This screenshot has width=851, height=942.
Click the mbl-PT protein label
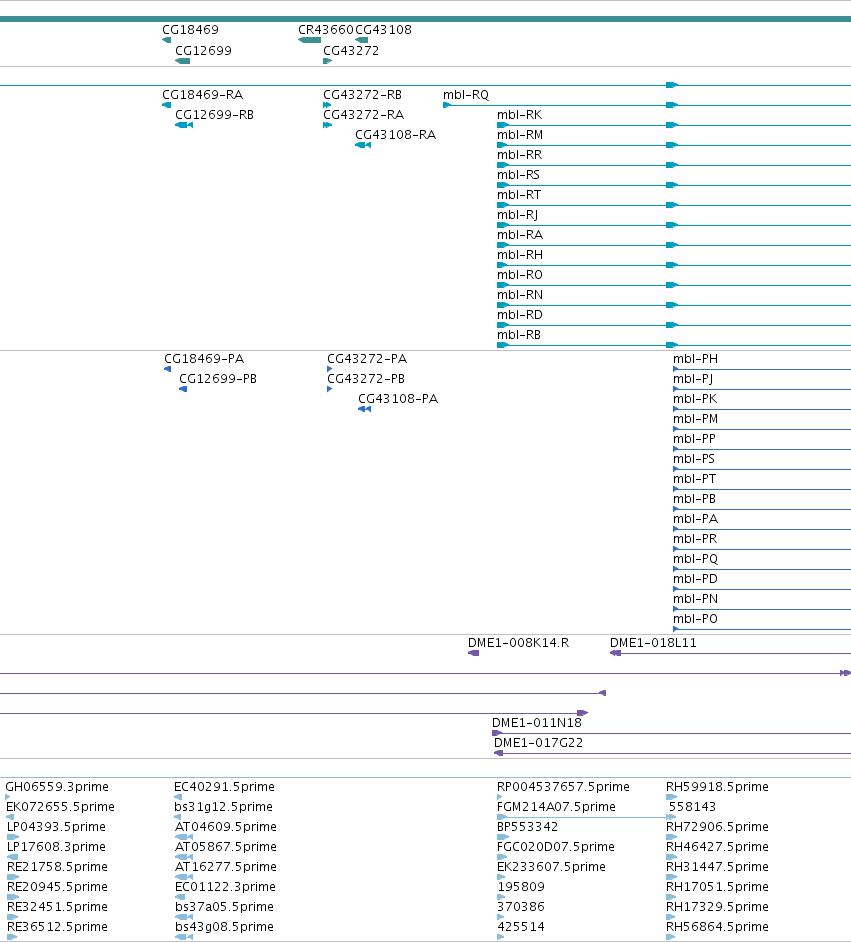coord(694,479)
